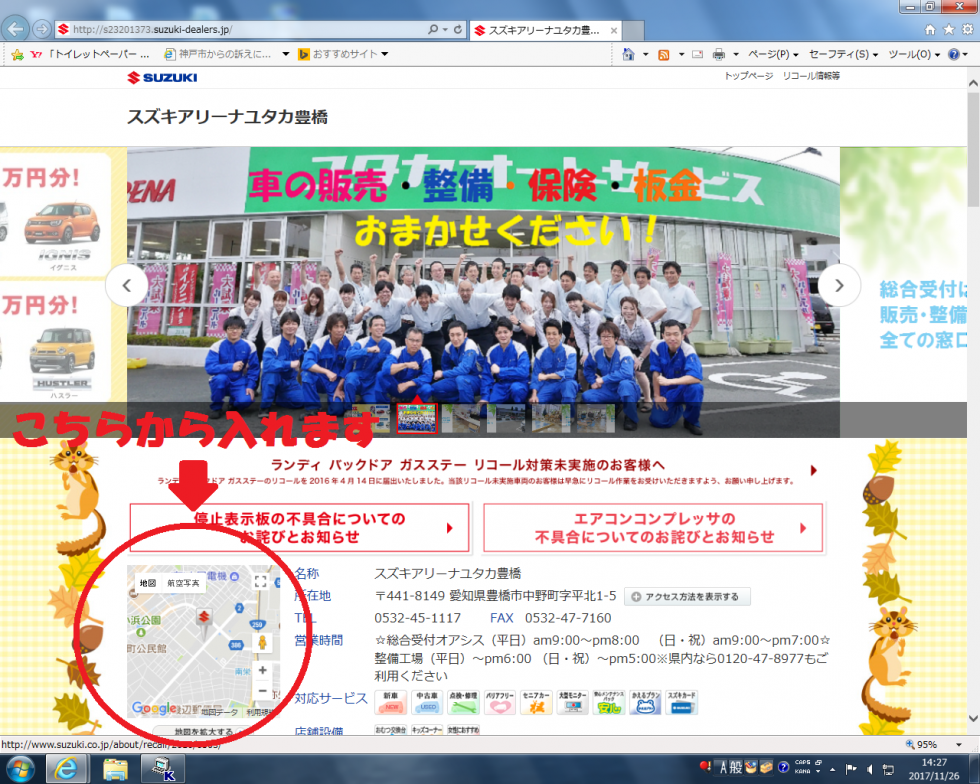980x784 pixels.
Task: Close the スズキアリーナユタカ豊橋 tab
Action: pos(614,30)
